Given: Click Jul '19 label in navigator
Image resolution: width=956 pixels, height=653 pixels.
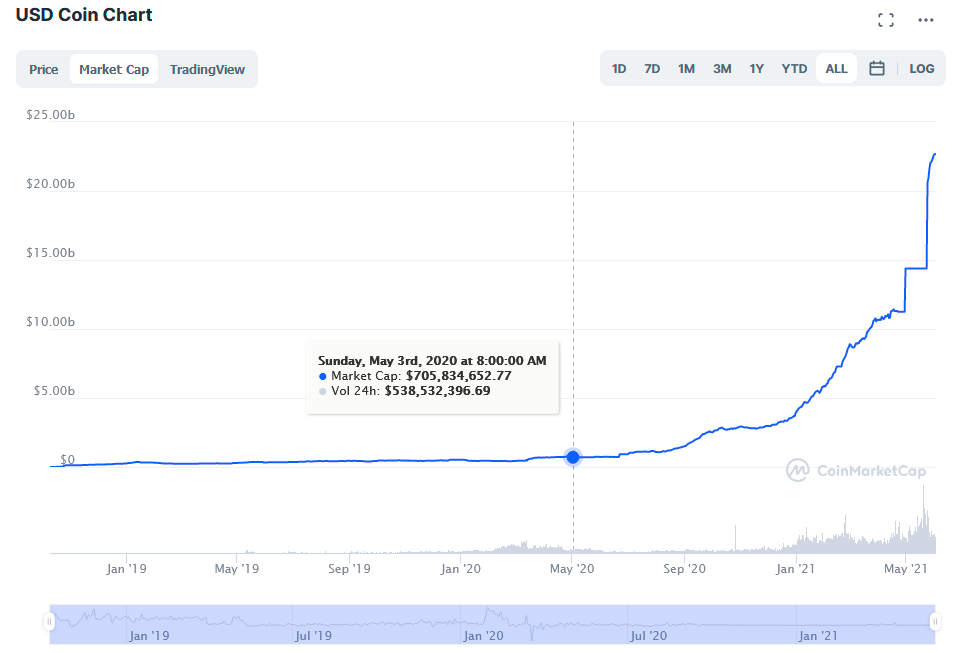Looking at the screenshot, I should [x=313, y=636].
